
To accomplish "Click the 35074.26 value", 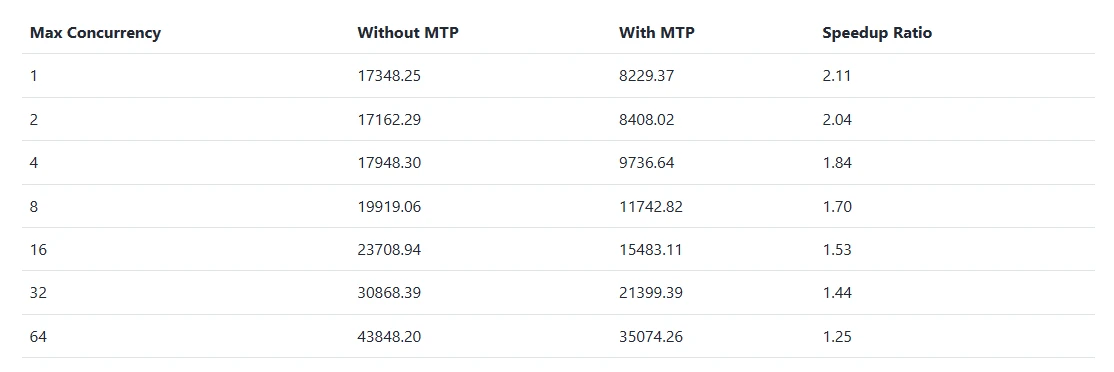I will pos(650,337).
